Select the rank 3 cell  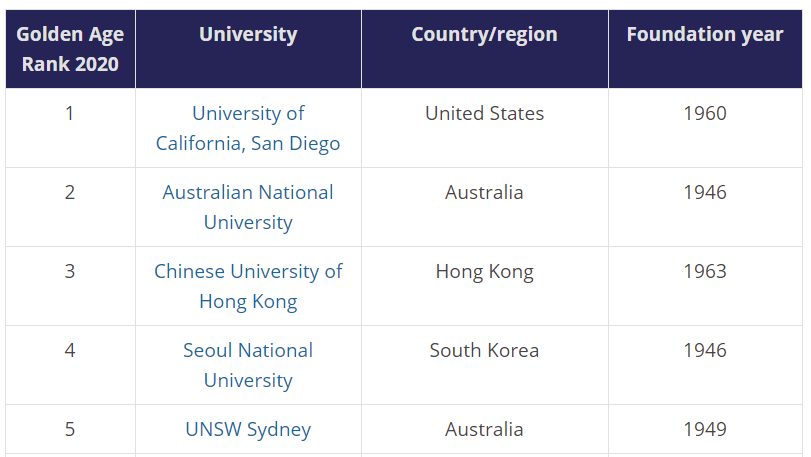pos(70,271)
